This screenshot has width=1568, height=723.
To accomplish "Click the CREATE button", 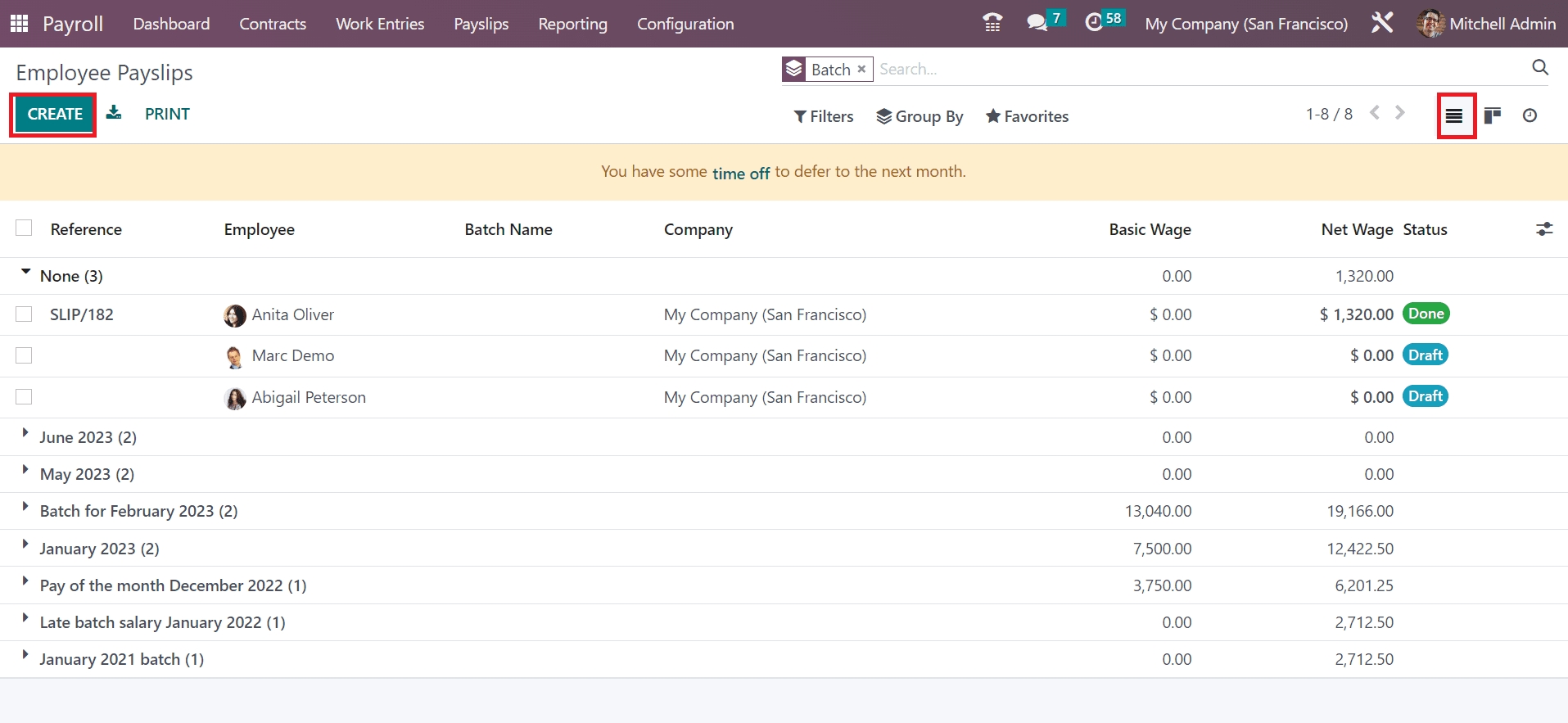I will (55, 114).
